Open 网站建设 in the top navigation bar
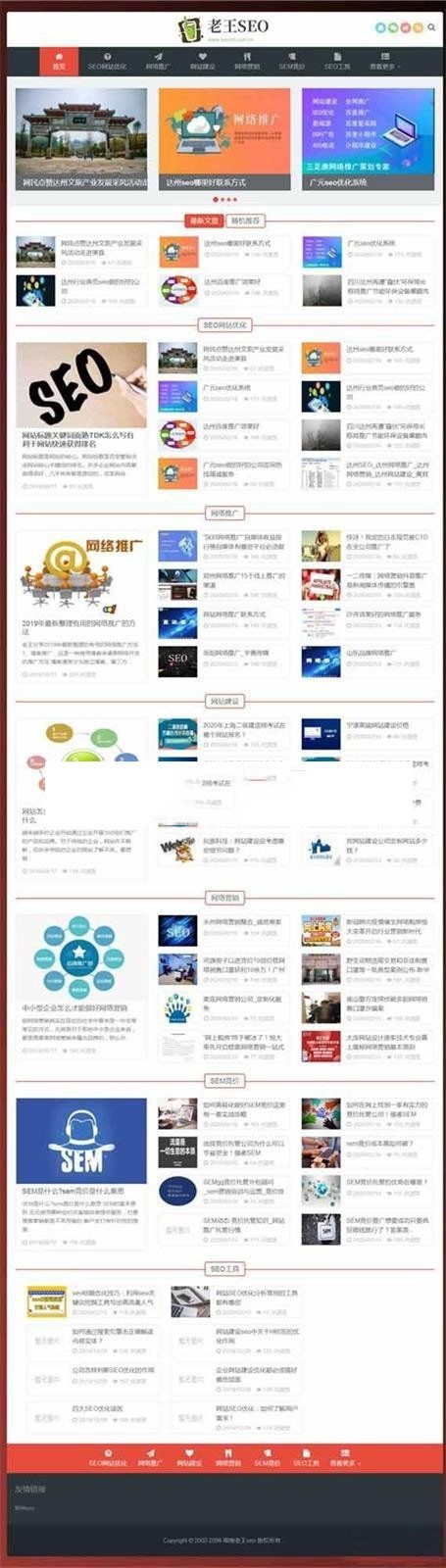446x1568 pixels. click(x=203, y=62)
